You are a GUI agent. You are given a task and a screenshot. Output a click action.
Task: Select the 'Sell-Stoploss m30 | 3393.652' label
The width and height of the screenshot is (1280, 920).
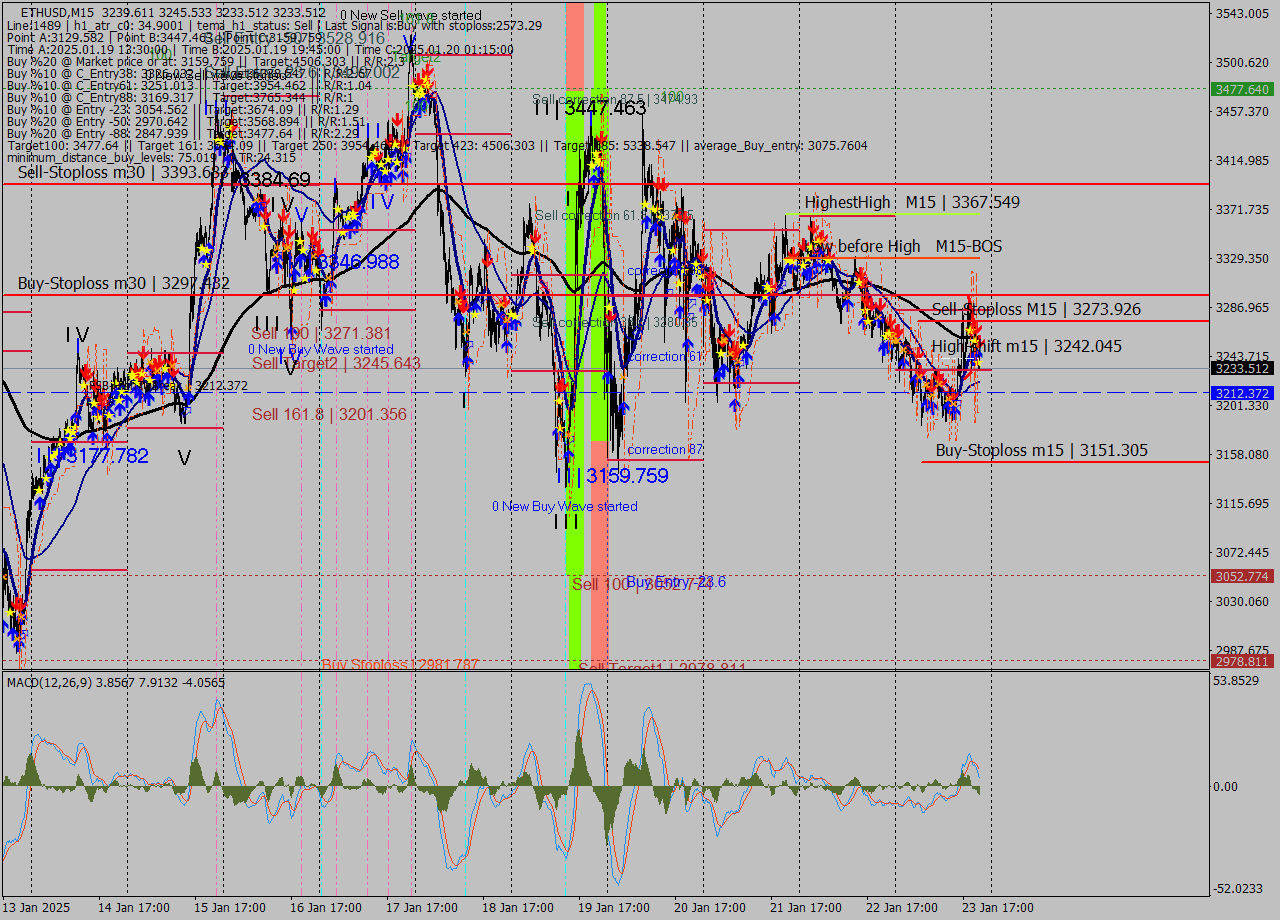click(x=124, y=172)
